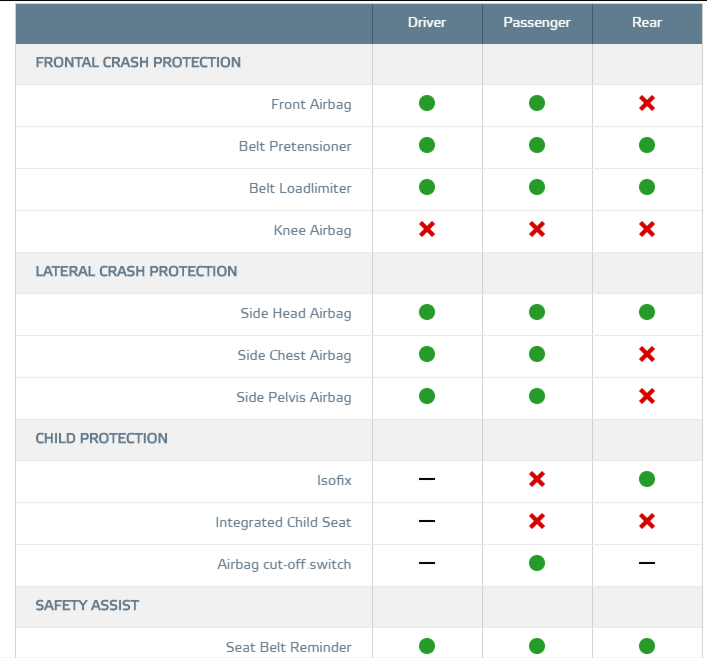Select the Rear column header
The image size is (707, 658).
(x=647, y=23)
